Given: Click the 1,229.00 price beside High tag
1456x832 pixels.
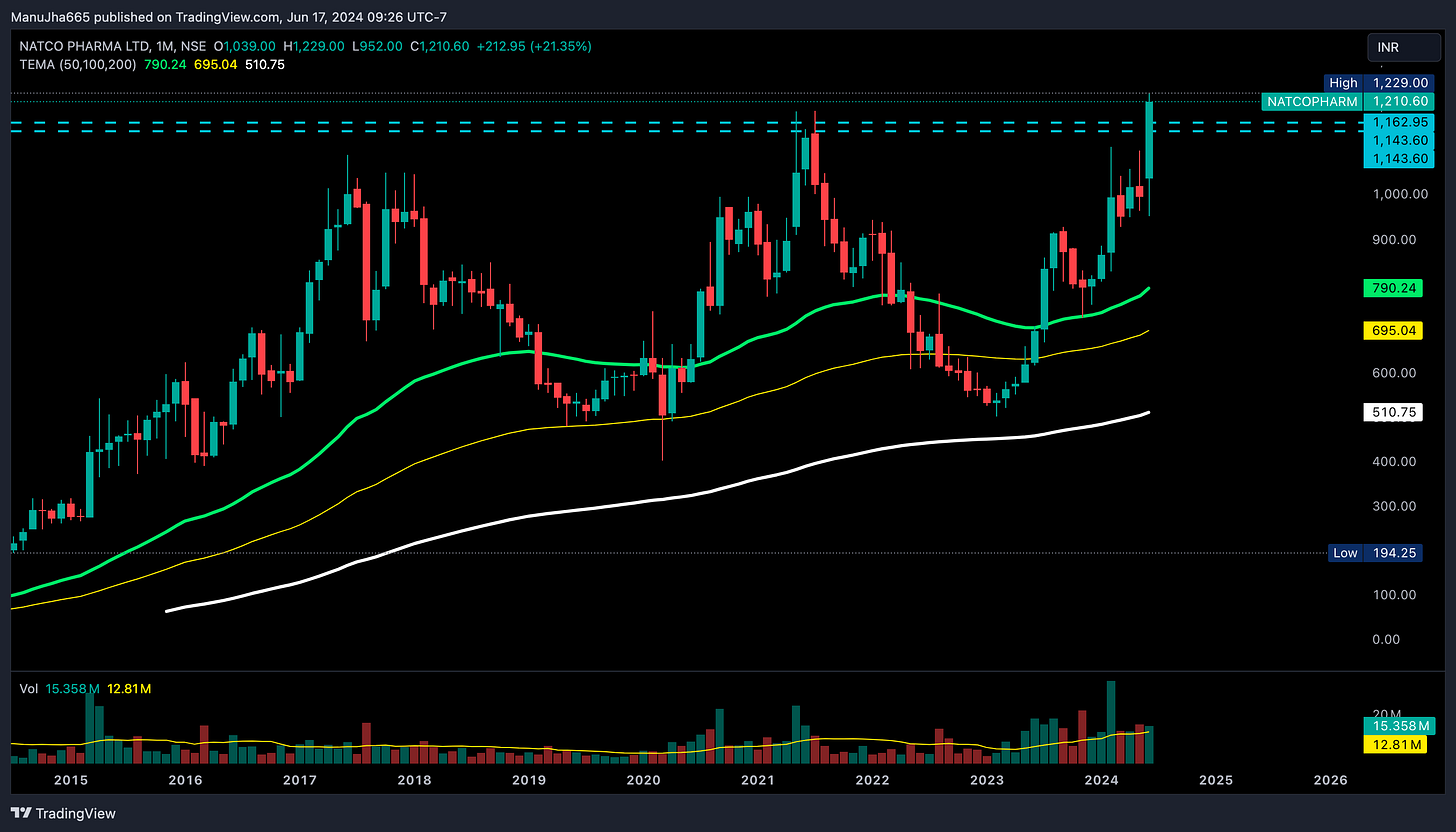Looking at the screenshot, I should coord(1398,83).
